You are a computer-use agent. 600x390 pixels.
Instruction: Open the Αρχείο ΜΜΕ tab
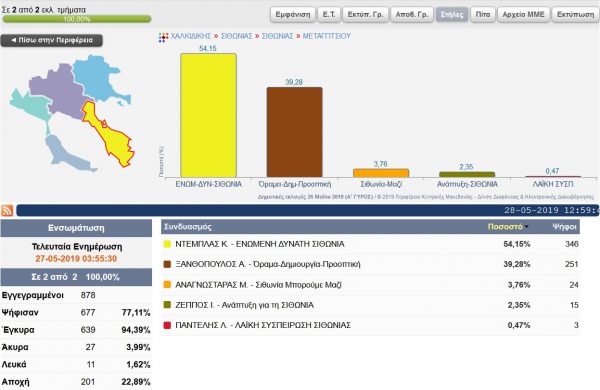pyautogui.click(x=523, y=15)
